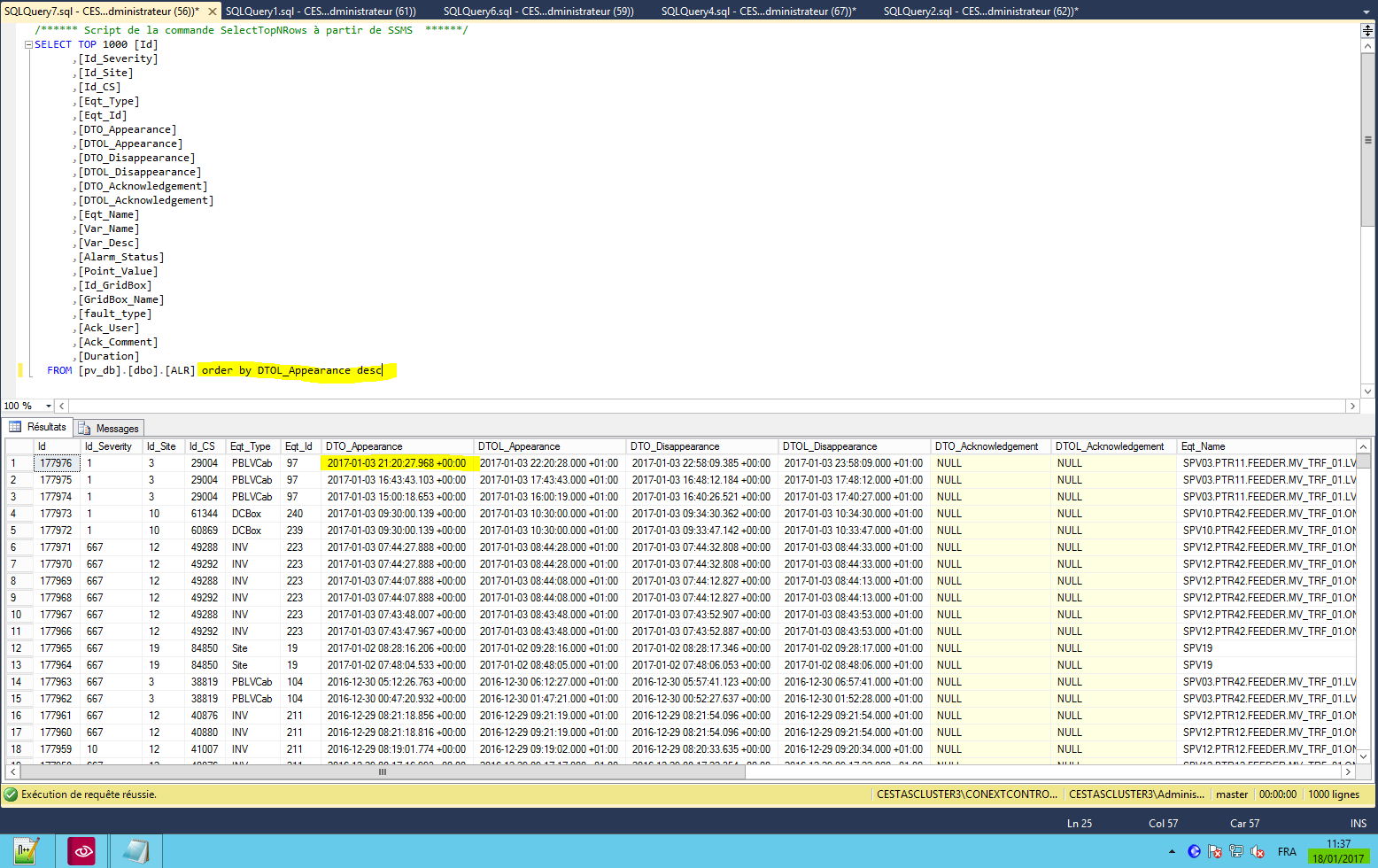Open Notepad++ from the taskbar
The width and height of the screenshot is (1378, 868).
pos(26,851)
